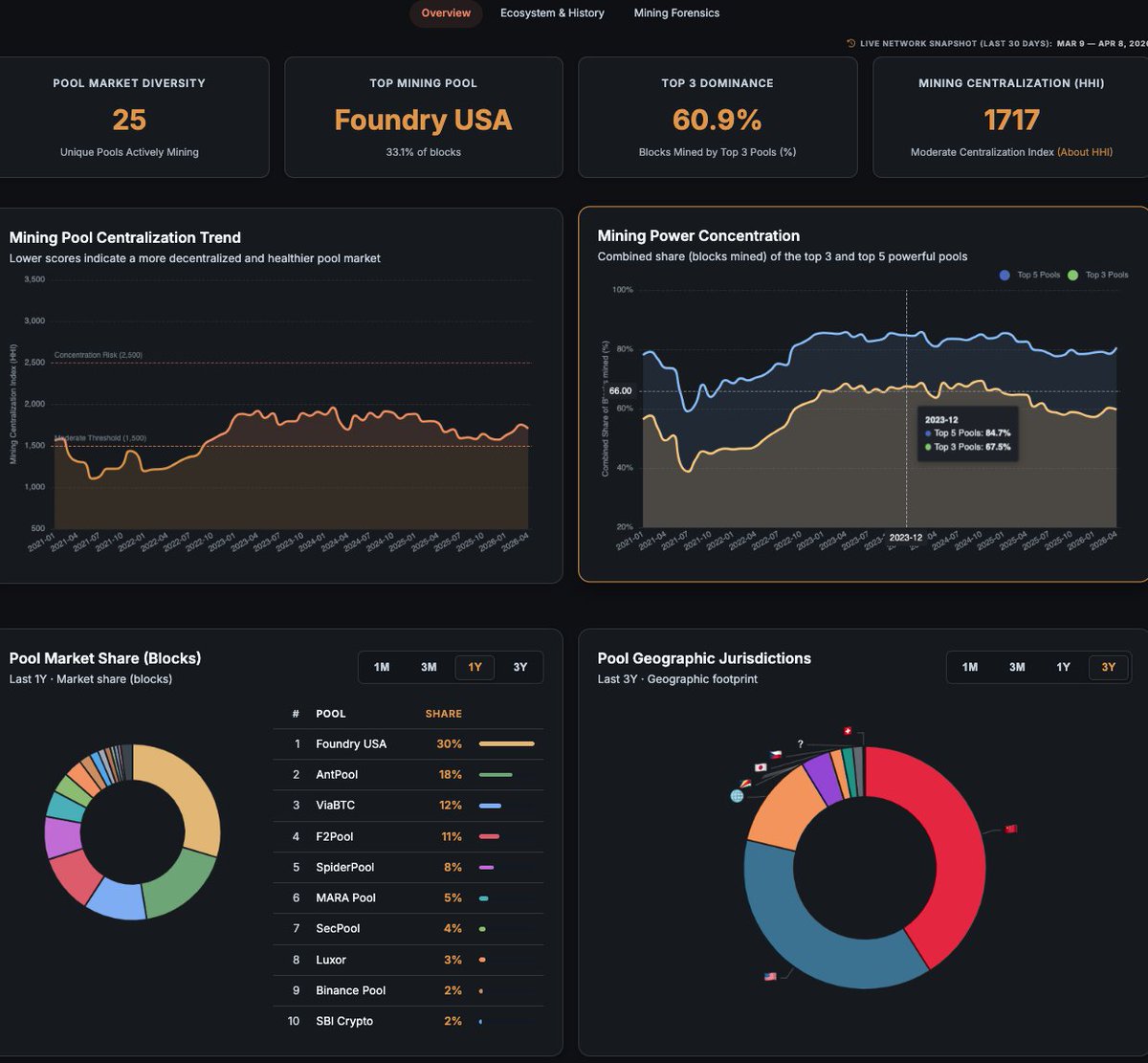Image resolution: width=1148 pixels, height=1063 pixels.
Task: Click the Mining Power Concentration title
Action: click(698, 235)
